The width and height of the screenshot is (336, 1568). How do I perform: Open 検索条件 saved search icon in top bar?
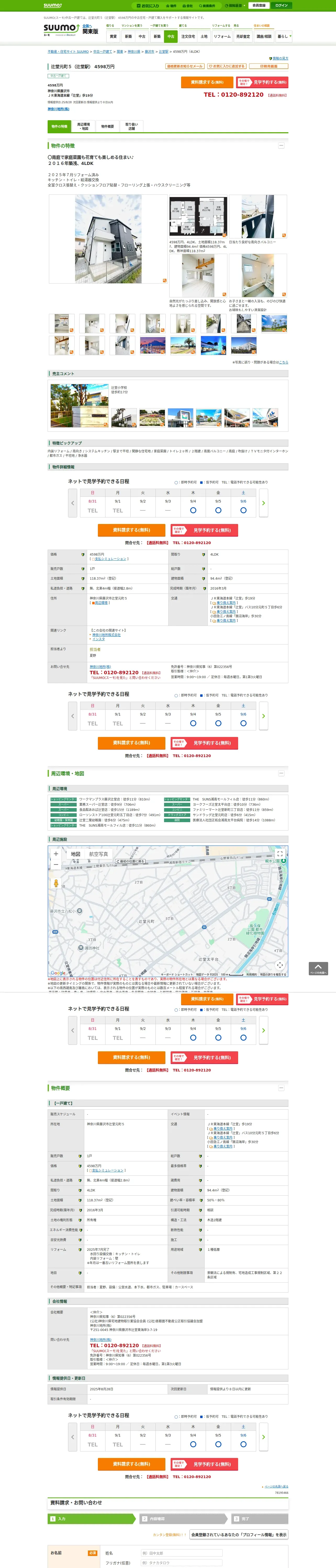(207, 5)
